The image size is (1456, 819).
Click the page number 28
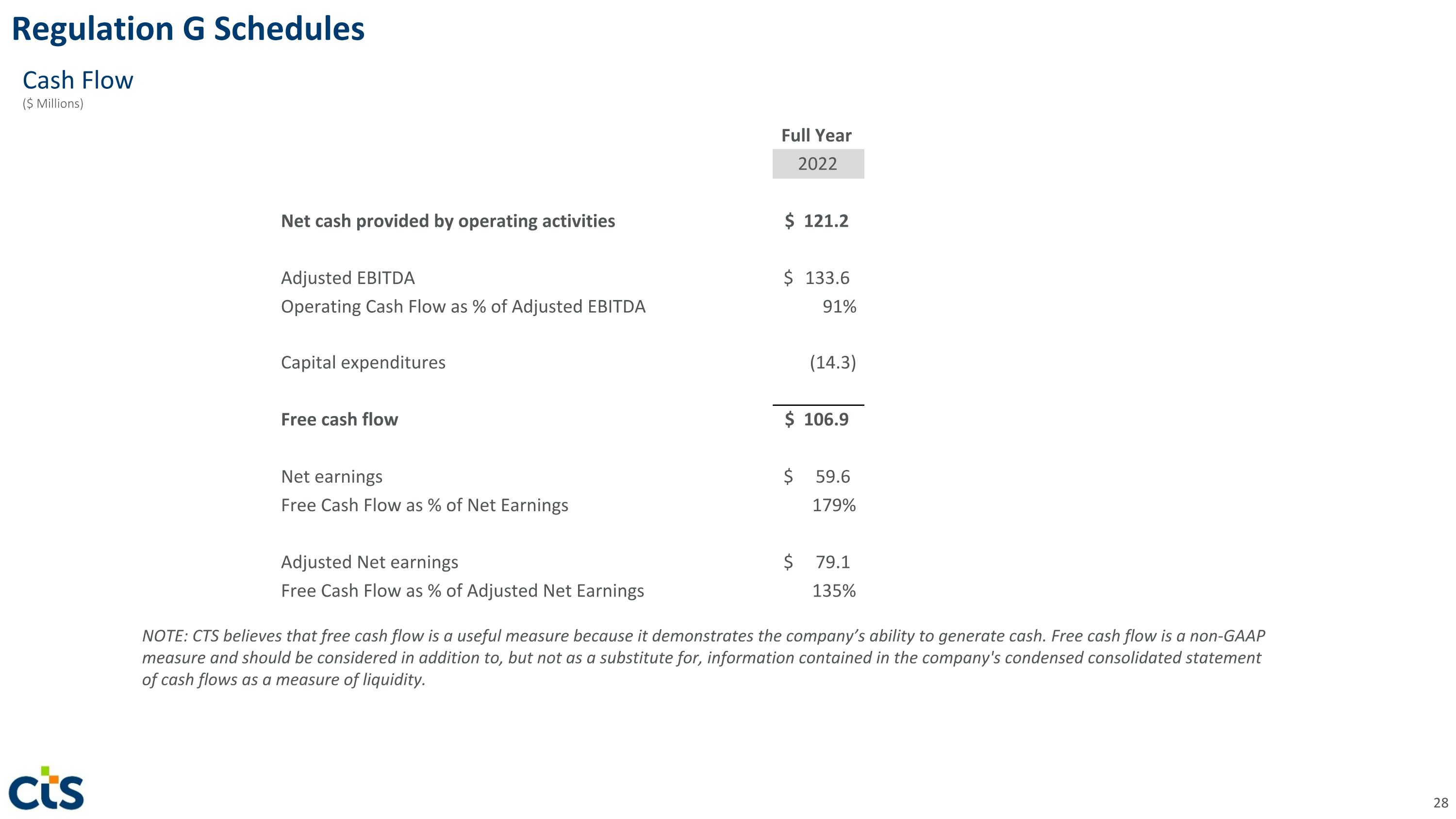1440,802
